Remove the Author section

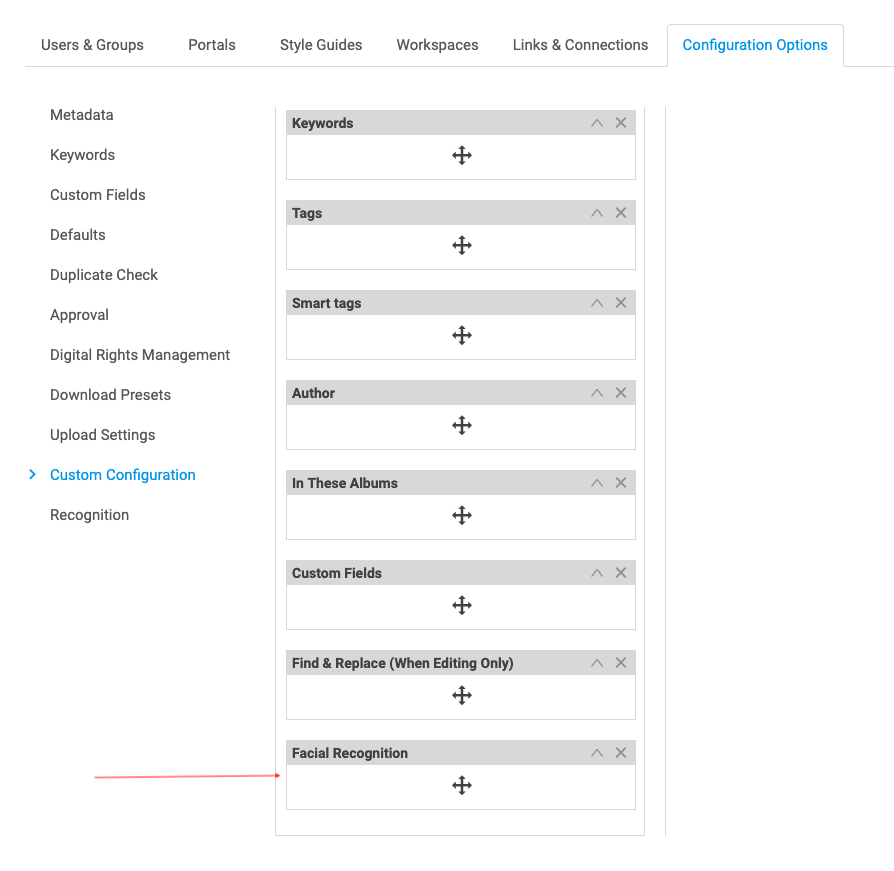(621, 392)
